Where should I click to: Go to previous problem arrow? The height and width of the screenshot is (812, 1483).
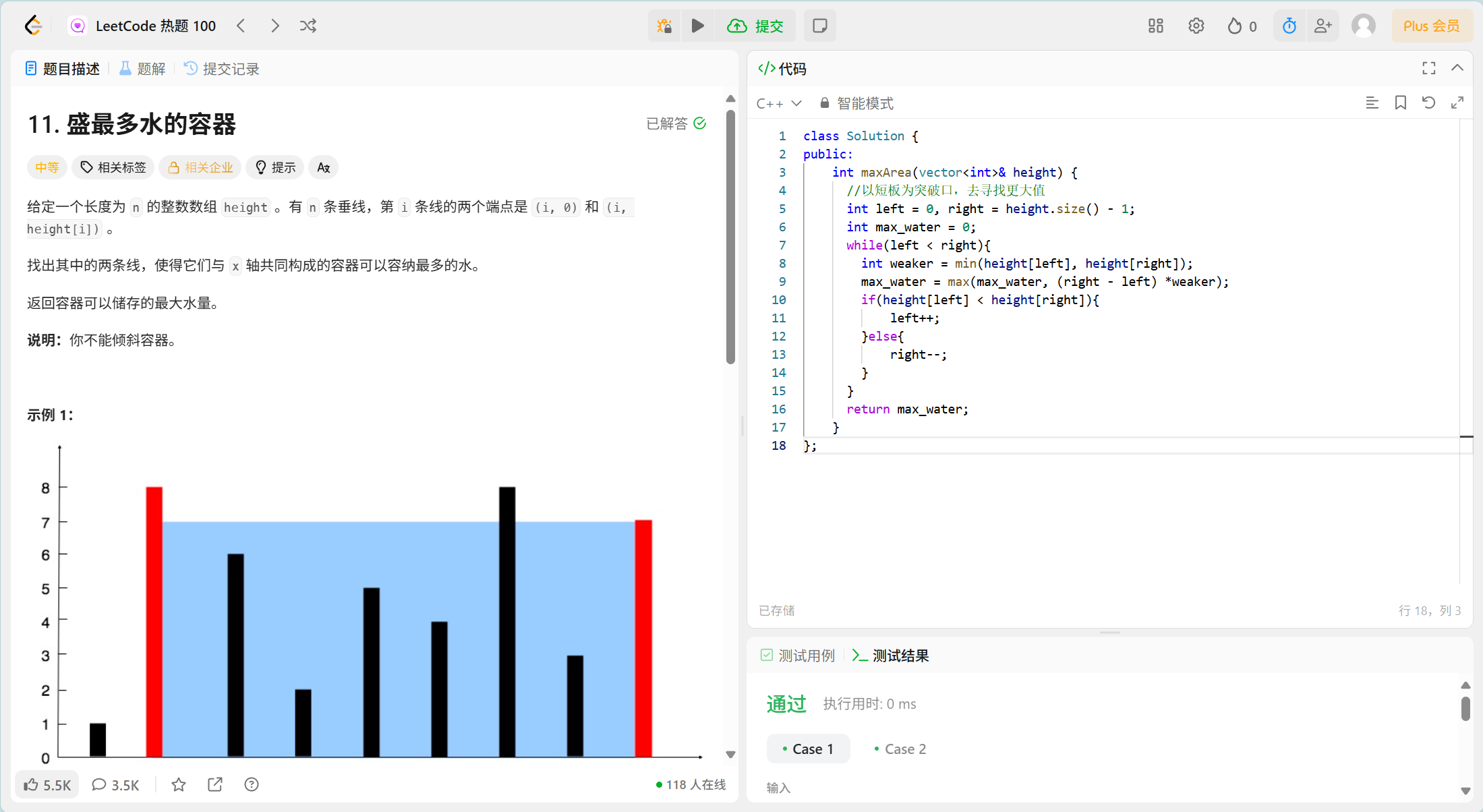pyautogui.click(x=241, y=26)
